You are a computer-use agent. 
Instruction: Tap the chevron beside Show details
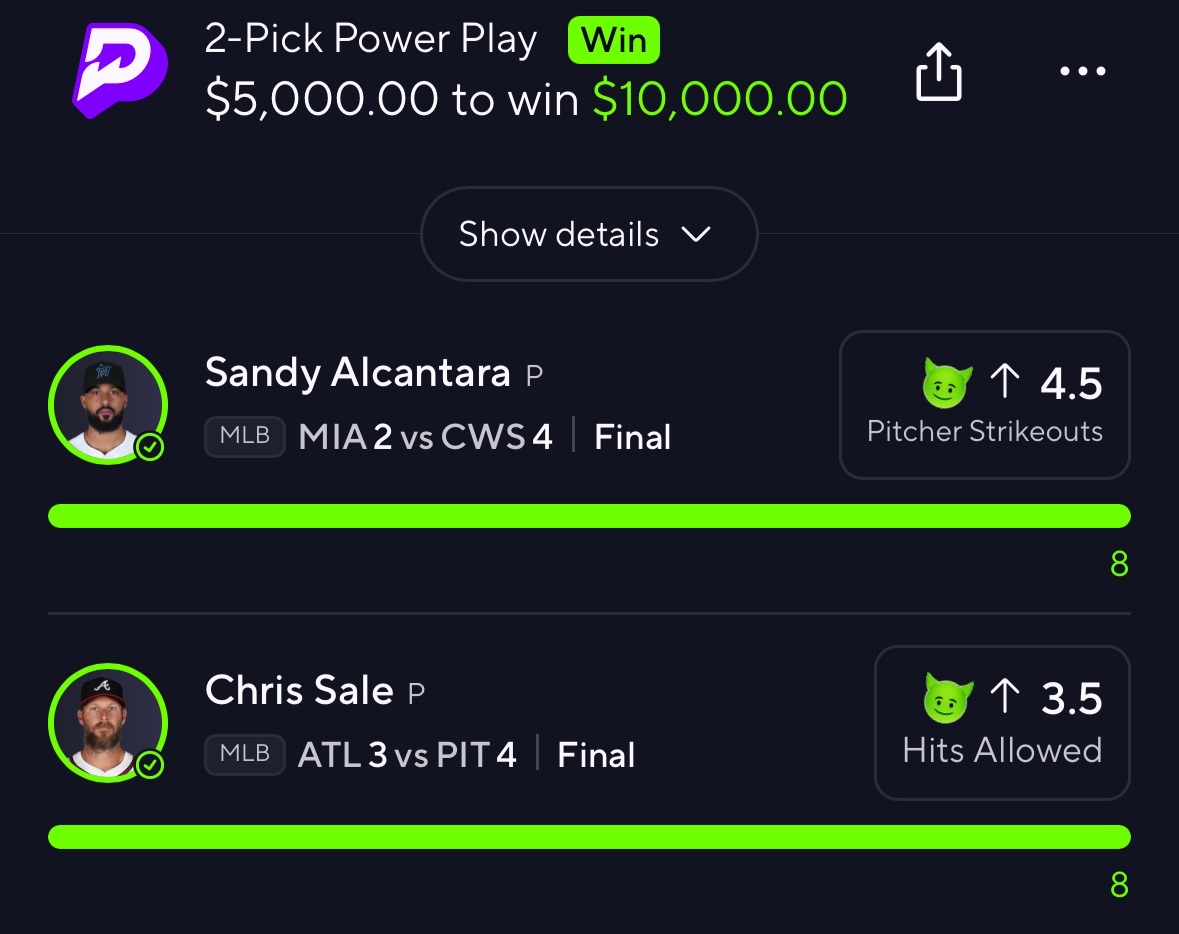pos(695,235)
